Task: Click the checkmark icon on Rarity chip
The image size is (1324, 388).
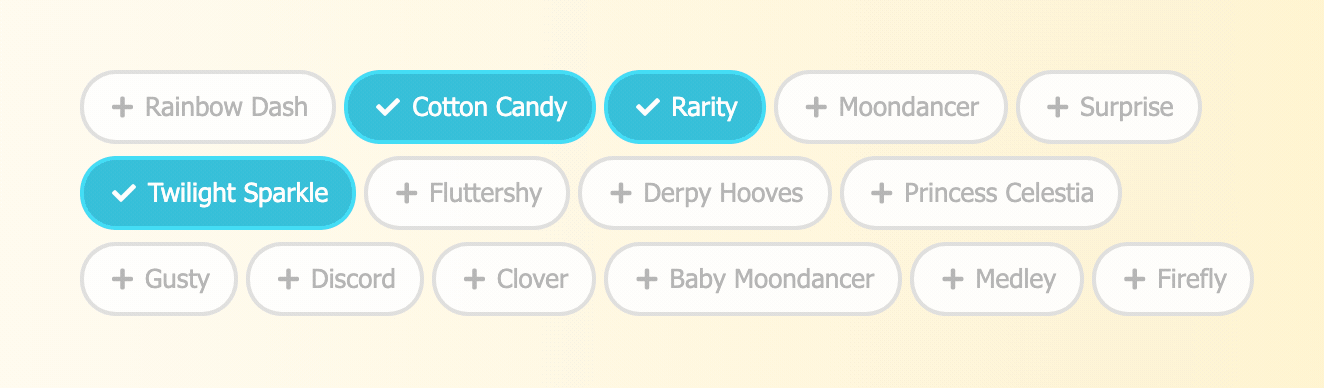Action: click(648, 107)
